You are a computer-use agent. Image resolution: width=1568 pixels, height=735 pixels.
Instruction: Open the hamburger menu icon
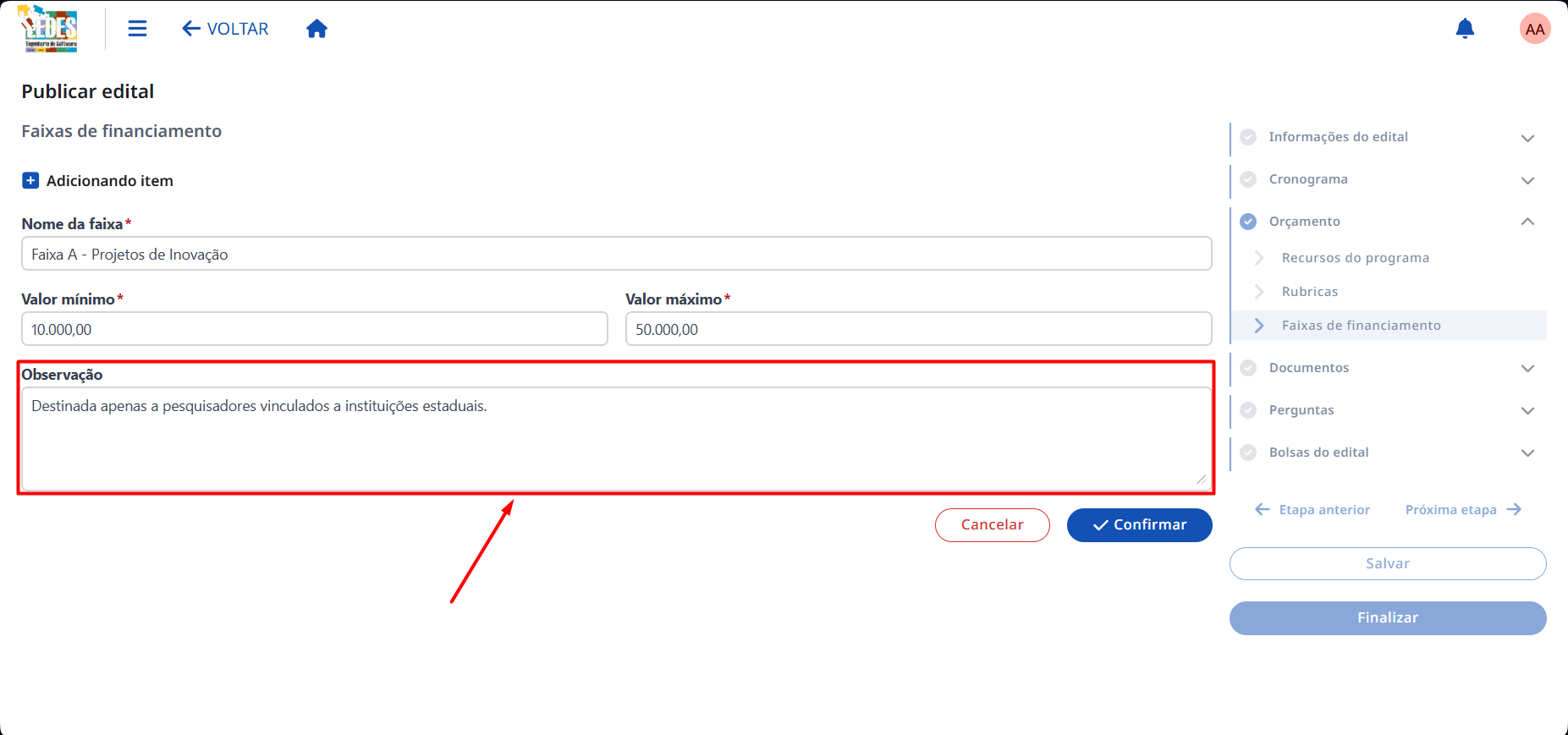(137, 29)
